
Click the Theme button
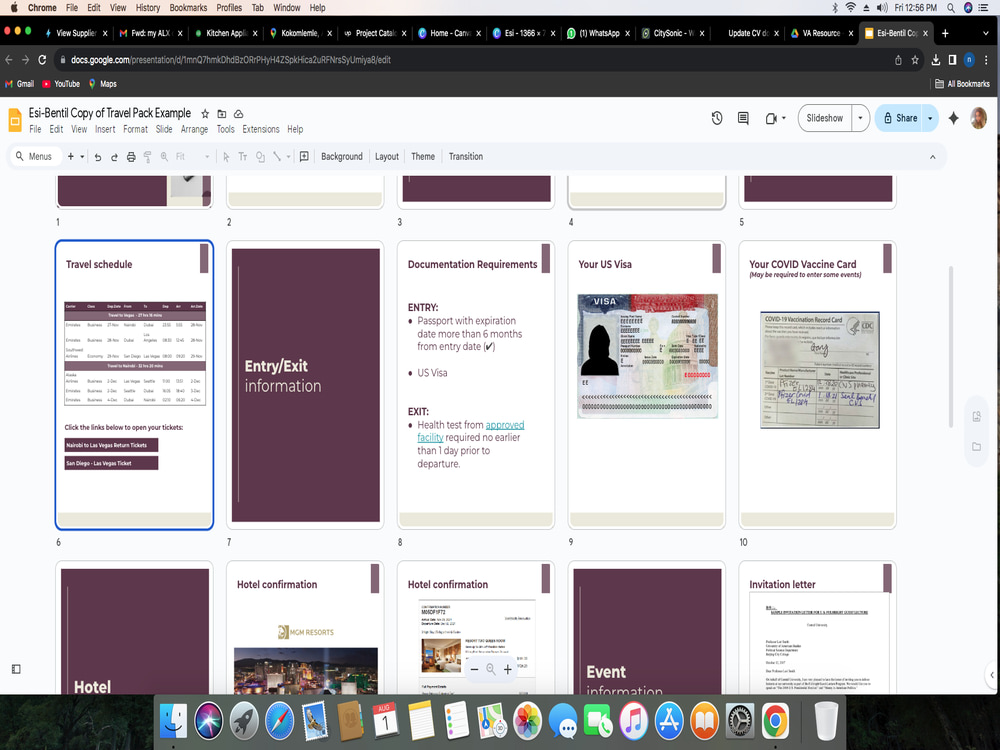[x=423, y=157]
